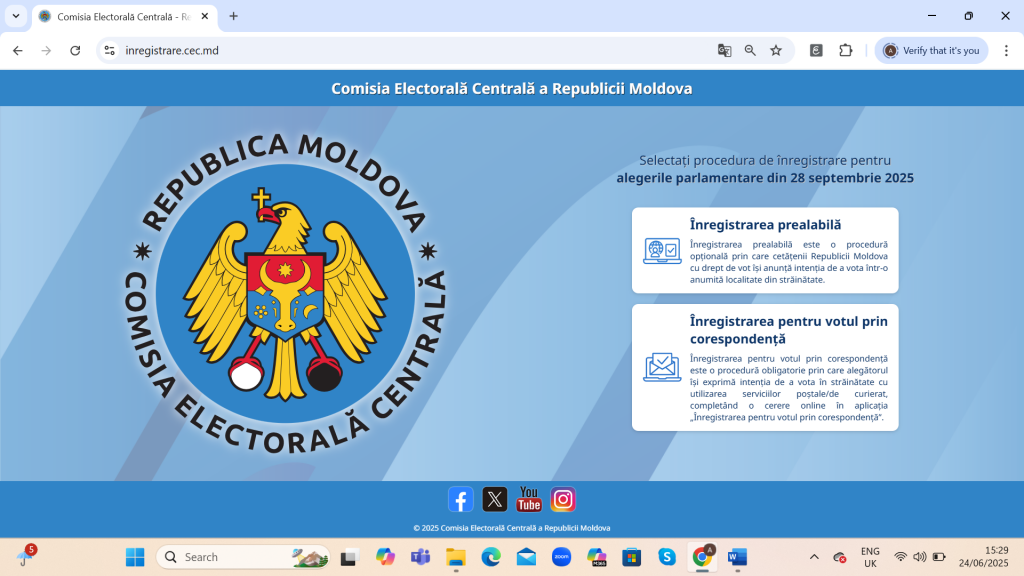Open battery status tray icon
The width and height of the screenshot is (1024, 576).
[x=939, y=557]
